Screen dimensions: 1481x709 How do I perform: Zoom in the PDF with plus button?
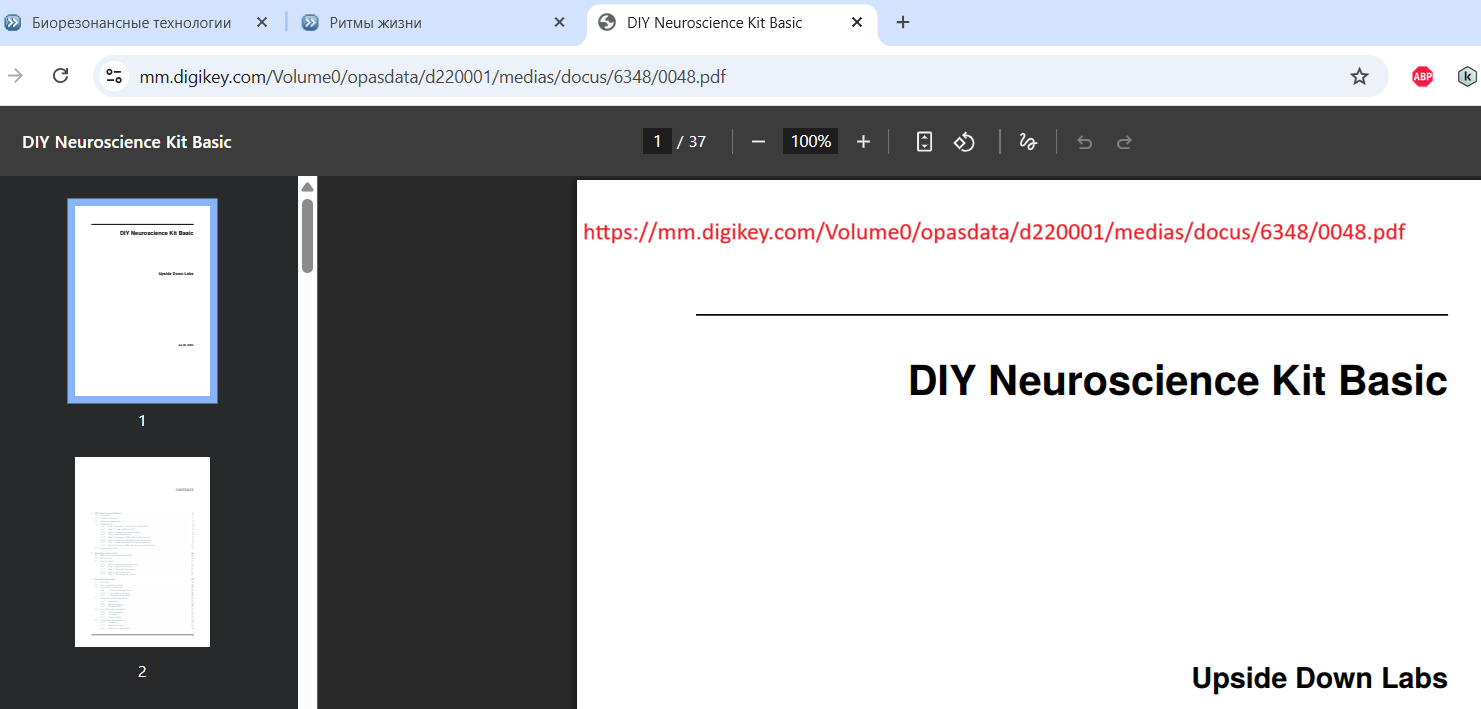(x=864, y=142)
